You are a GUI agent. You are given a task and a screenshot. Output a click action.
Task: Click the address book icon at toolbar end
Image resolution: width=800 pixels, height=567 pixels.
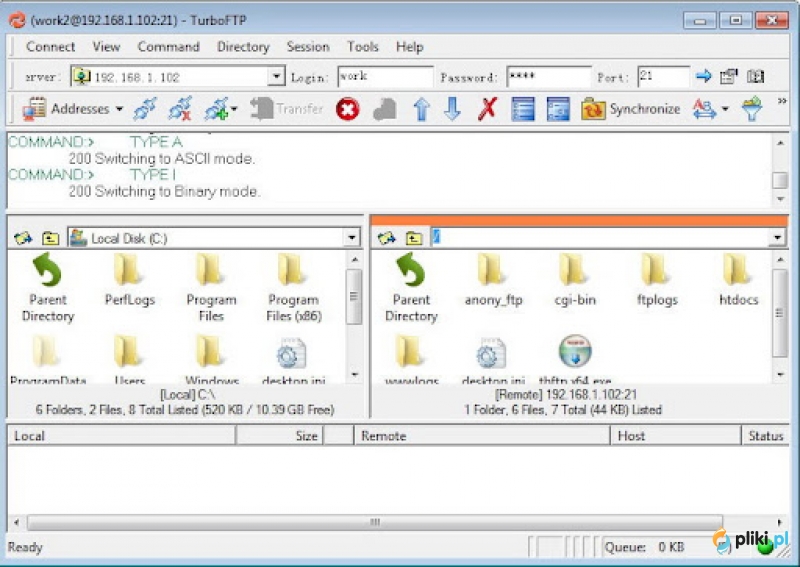pyautogui.click(x=756, y=77)
